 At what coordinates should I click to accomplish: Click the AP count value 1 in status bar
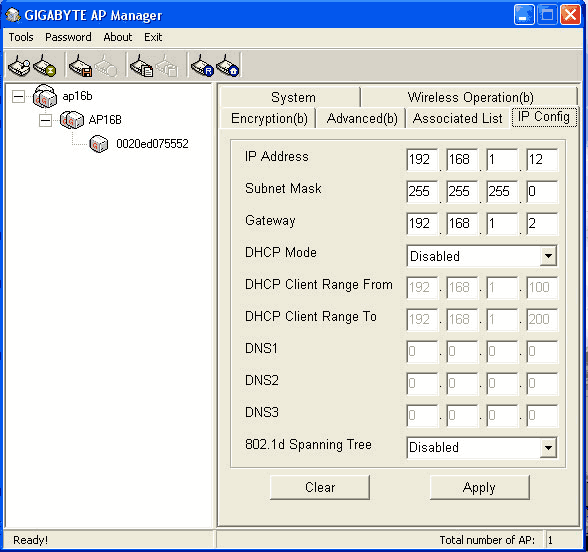tap(550, 540)
